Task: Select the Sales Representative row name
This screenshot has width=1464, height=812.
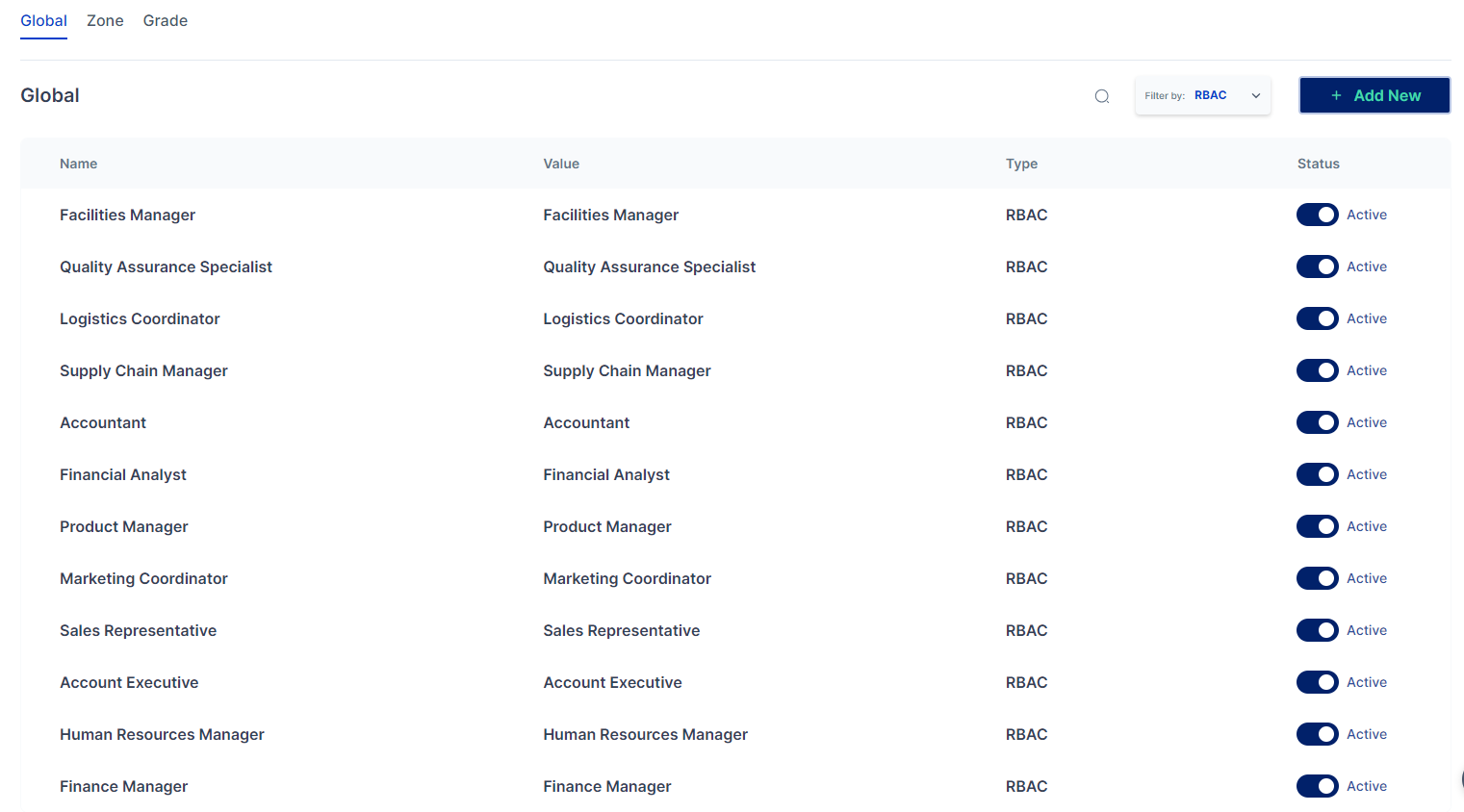Action: pyautogui.click(x=138, y=630)
